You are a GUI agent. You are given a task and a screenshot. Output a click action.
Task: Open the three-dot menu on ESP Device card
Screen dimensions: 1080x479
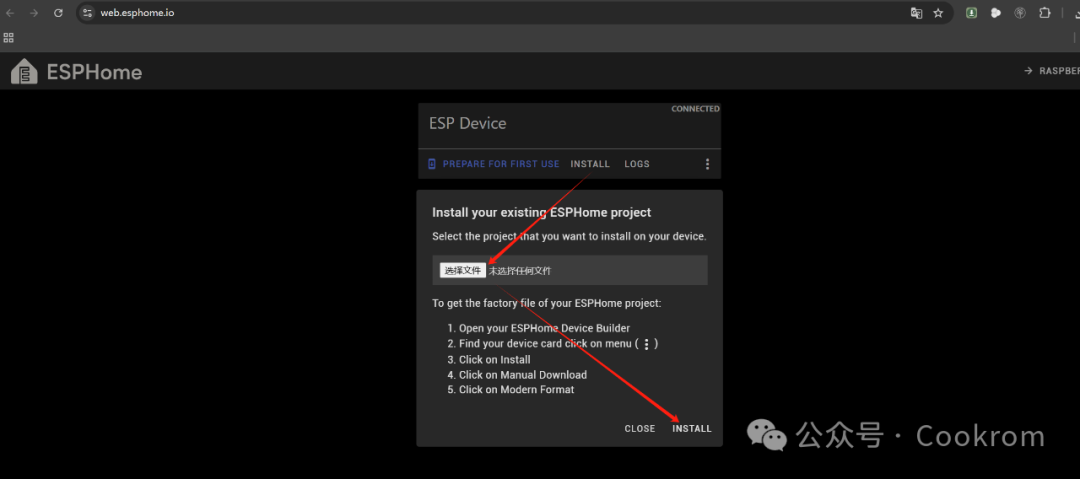[707, 164]
